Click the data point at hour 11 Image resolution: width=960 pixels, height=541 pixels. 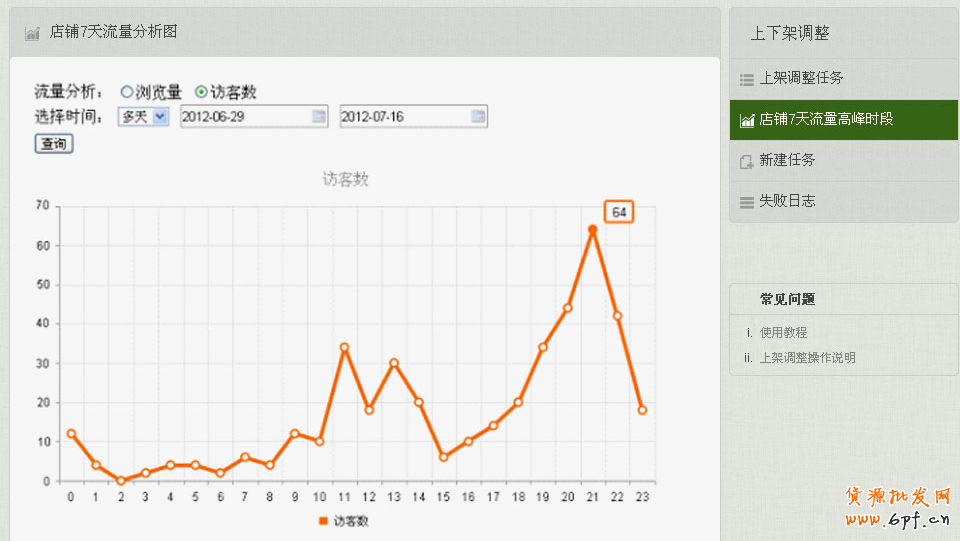tap(344, 348)
